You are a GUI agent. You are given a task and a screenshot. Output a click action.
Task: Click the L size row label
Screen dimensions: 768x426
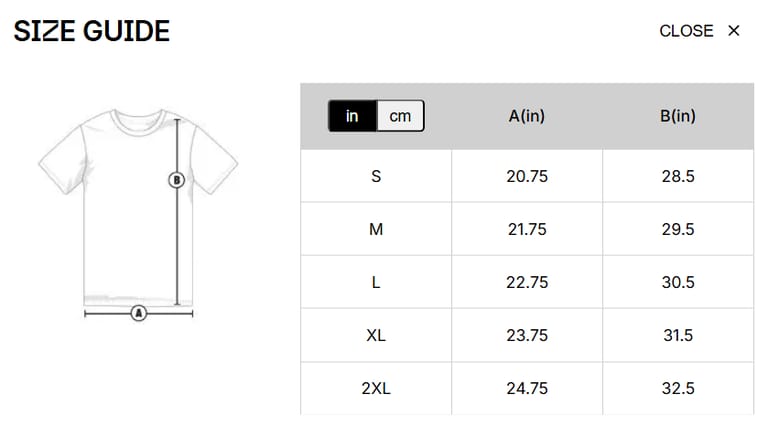[376, 283]
